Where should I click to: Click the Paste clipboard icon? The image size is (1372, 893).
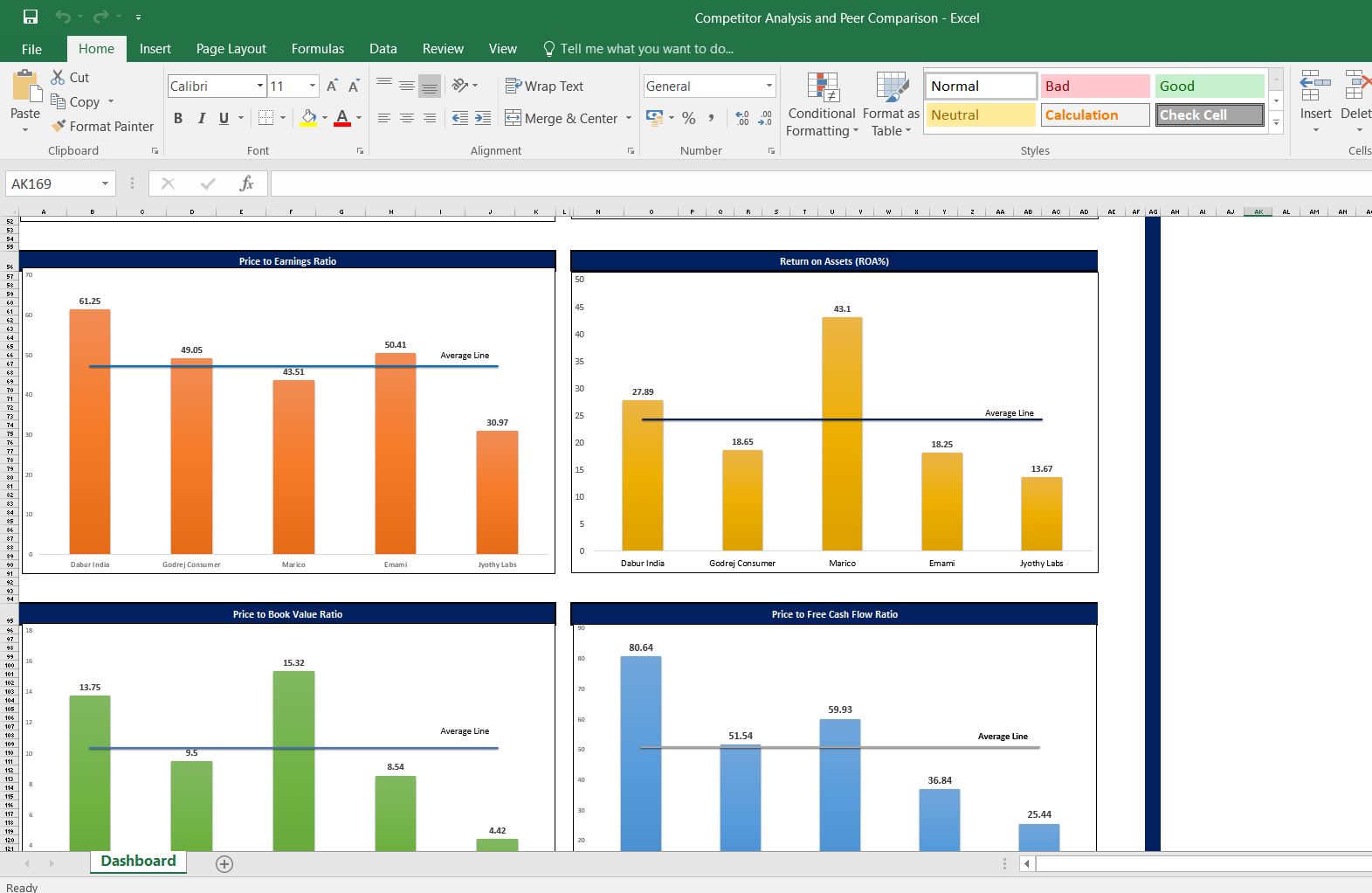point(25,87)
